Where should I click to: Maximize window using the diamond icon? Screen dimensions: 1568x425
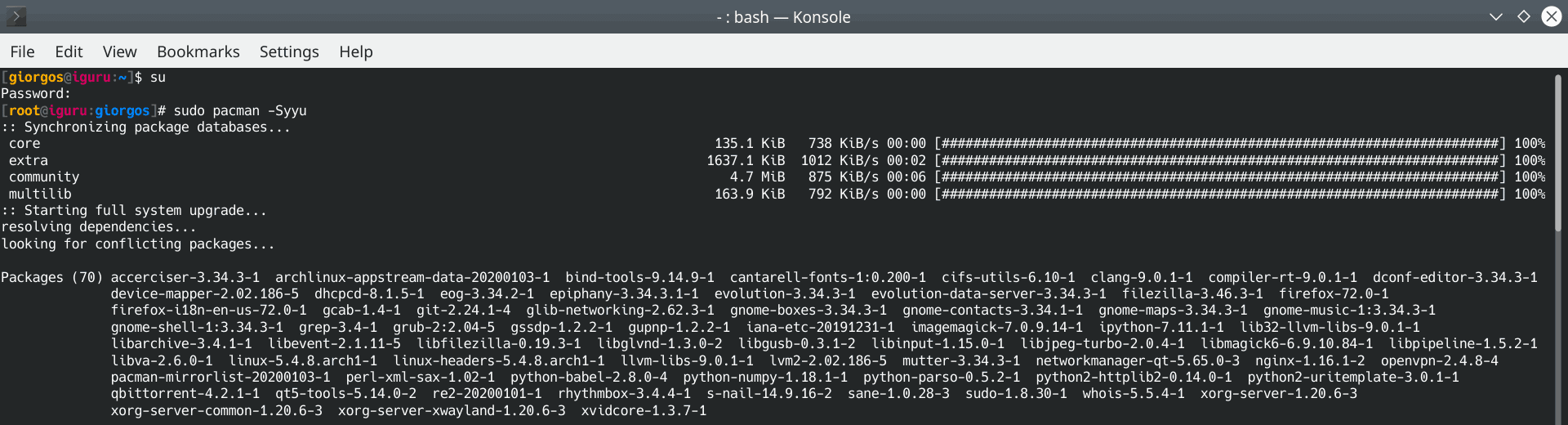tap(1524, 17)
